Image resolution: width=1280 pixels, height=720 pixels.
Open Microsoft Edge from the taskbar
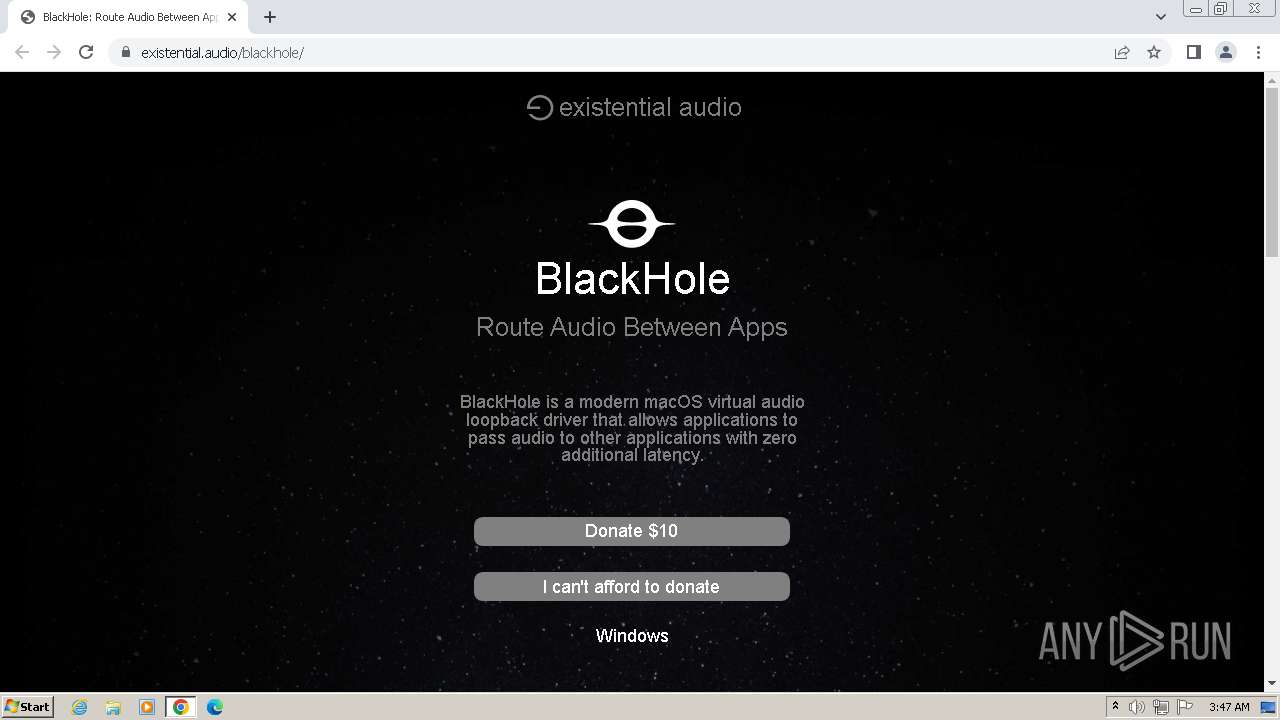(215, 707)
